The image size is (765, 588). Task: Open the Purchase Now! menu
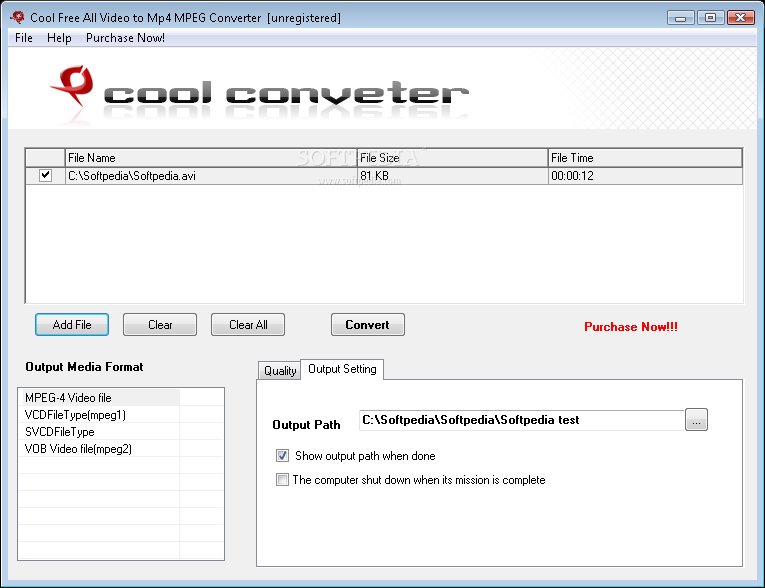[x=125, y=38]
